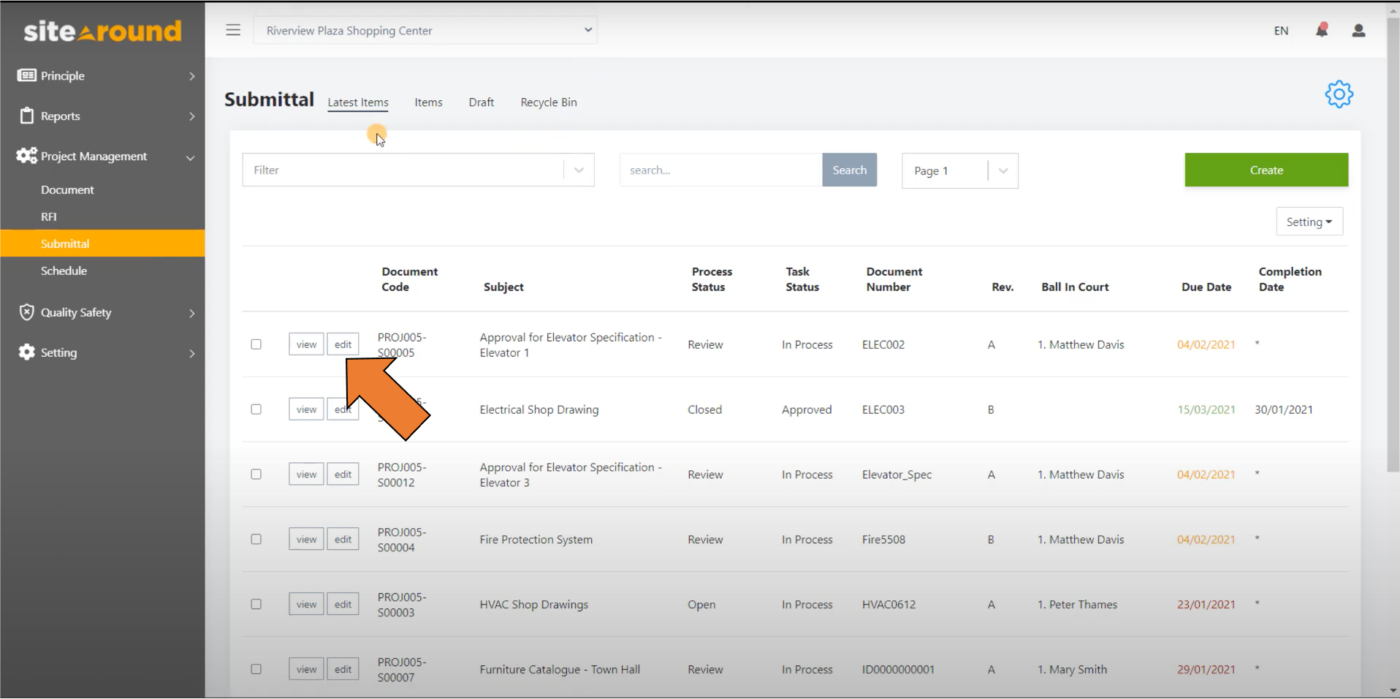Screen dimensions: 1400x699
Task: Open the Riverview Plaza project dropdown
Action: pyautogui.click(x=425, y=30)
